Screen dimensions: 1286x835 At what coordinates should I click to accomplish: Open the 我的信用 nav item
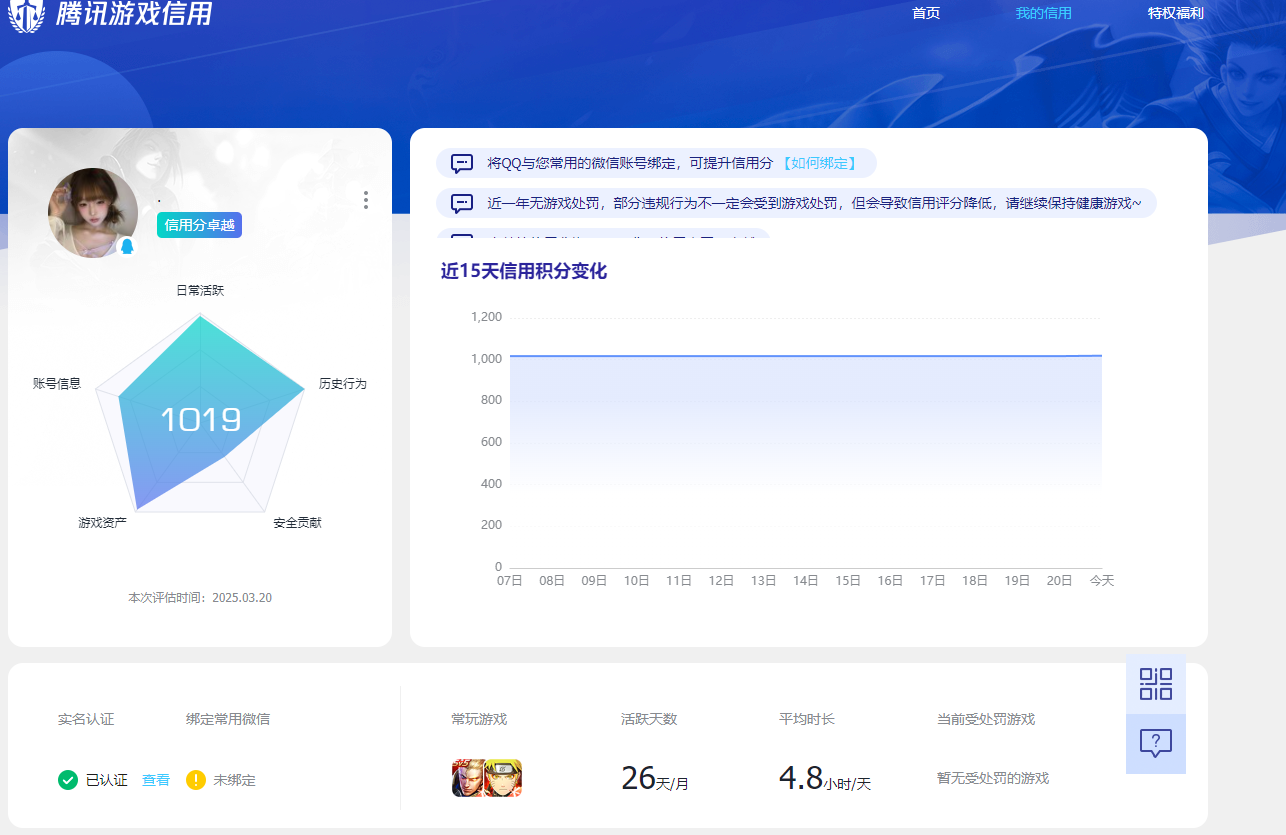click(x=1044, y=13)
